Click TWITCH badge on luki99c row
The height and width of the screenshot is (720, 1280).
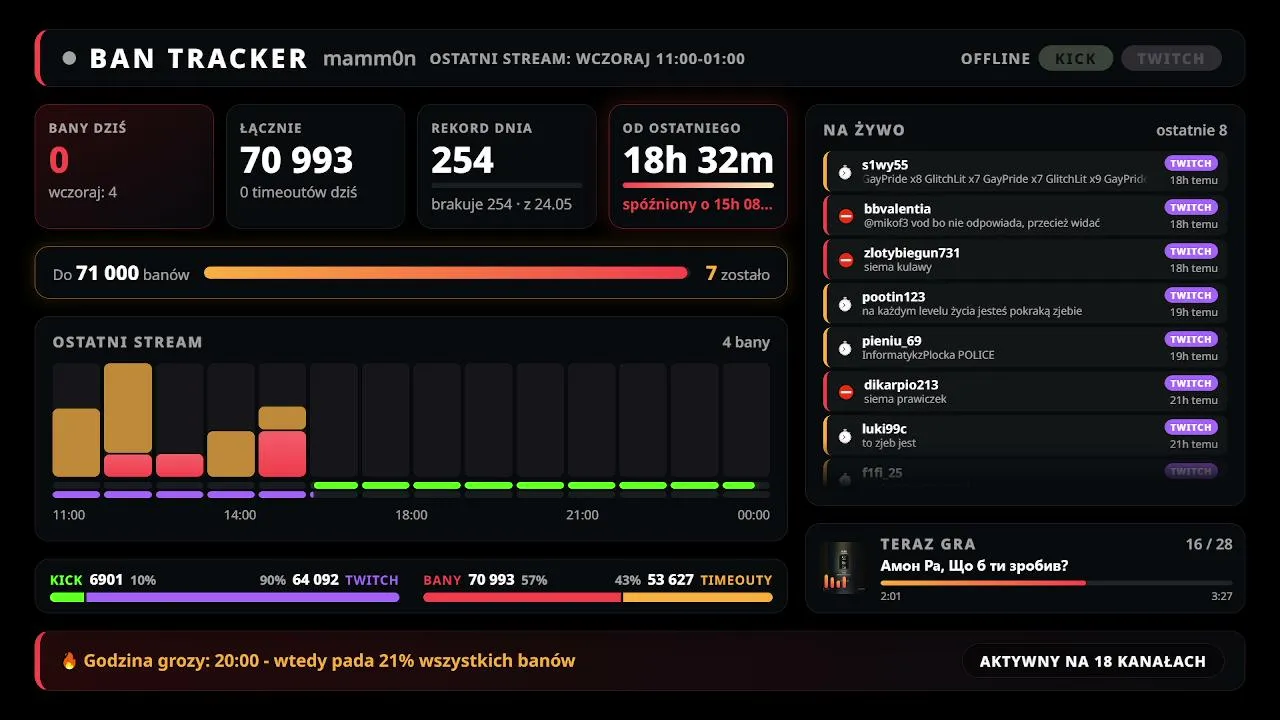[x=1191, y=427]
